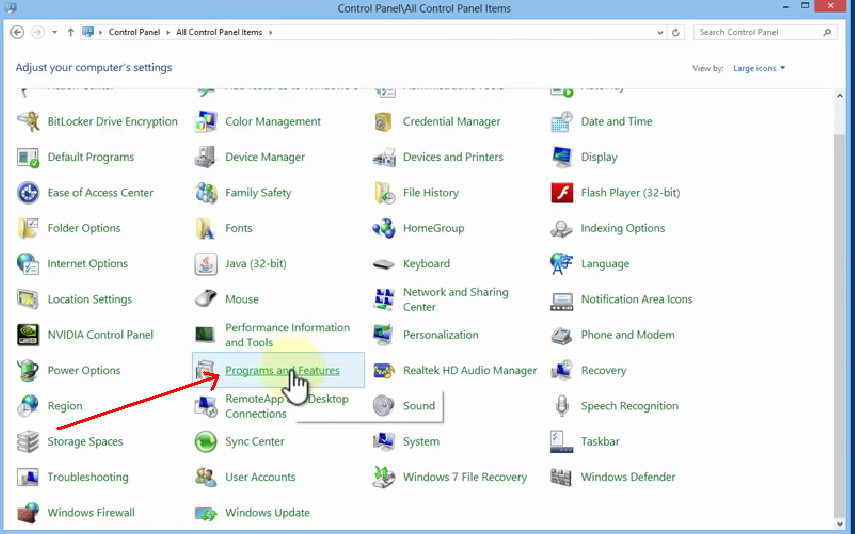Open the Taskbar settings link

point(600,442)
